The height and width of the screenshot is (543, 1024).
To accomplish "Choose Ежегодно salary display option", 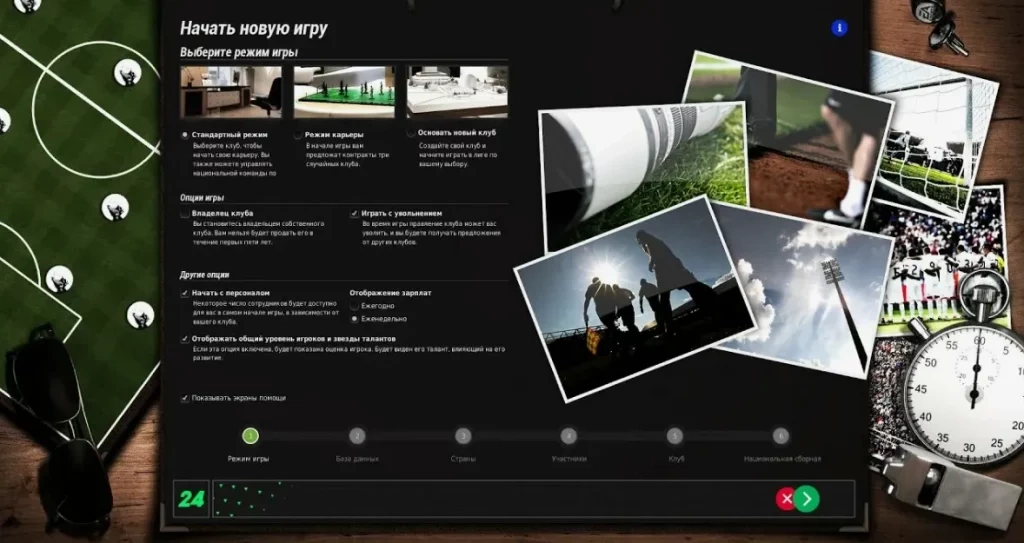I will [x=355, y=306].
